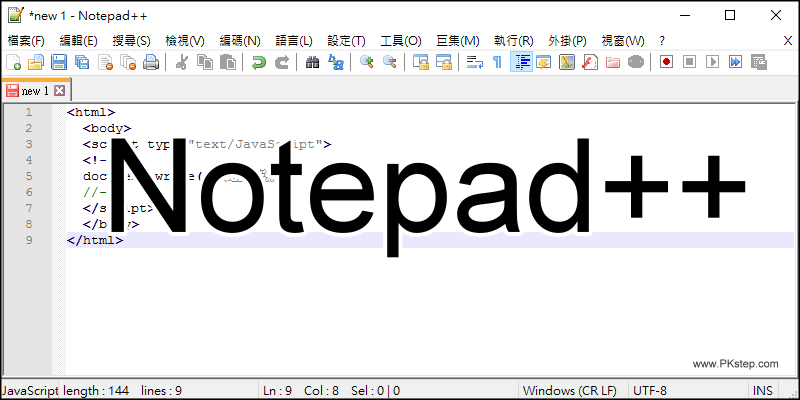Open the 檔案(F) menu
Viewport: 800px width, 400px height.
[x=27, y=41]
